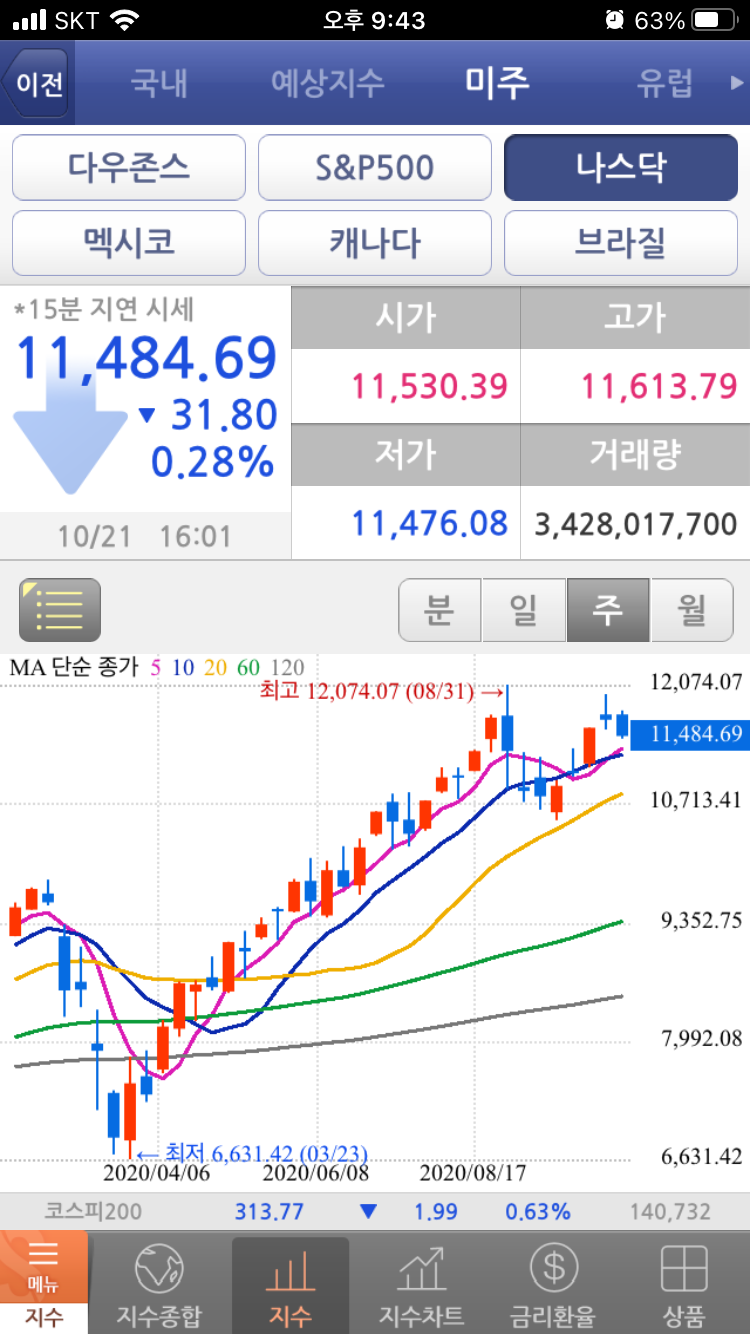Screen dimensions: 750x1334
Task: Tap the ticker value 313.77
Action: pyautogui.click(x=269, y=1212)
